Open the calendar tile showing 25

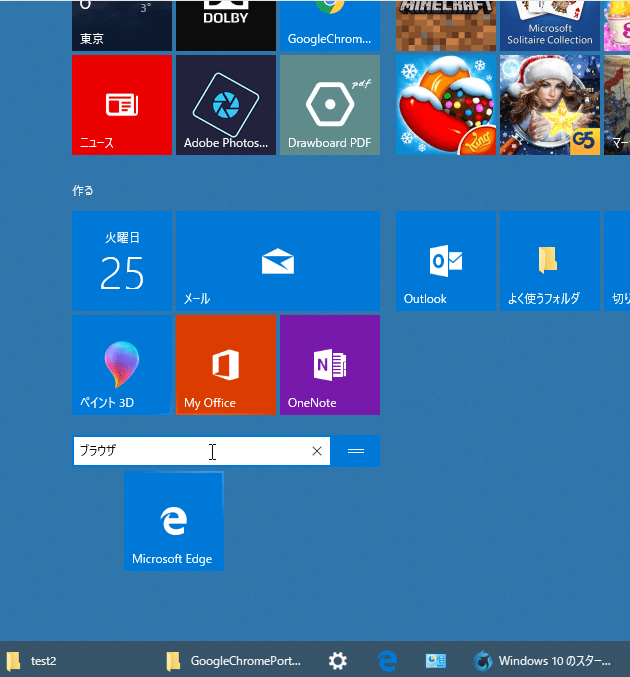122,261
